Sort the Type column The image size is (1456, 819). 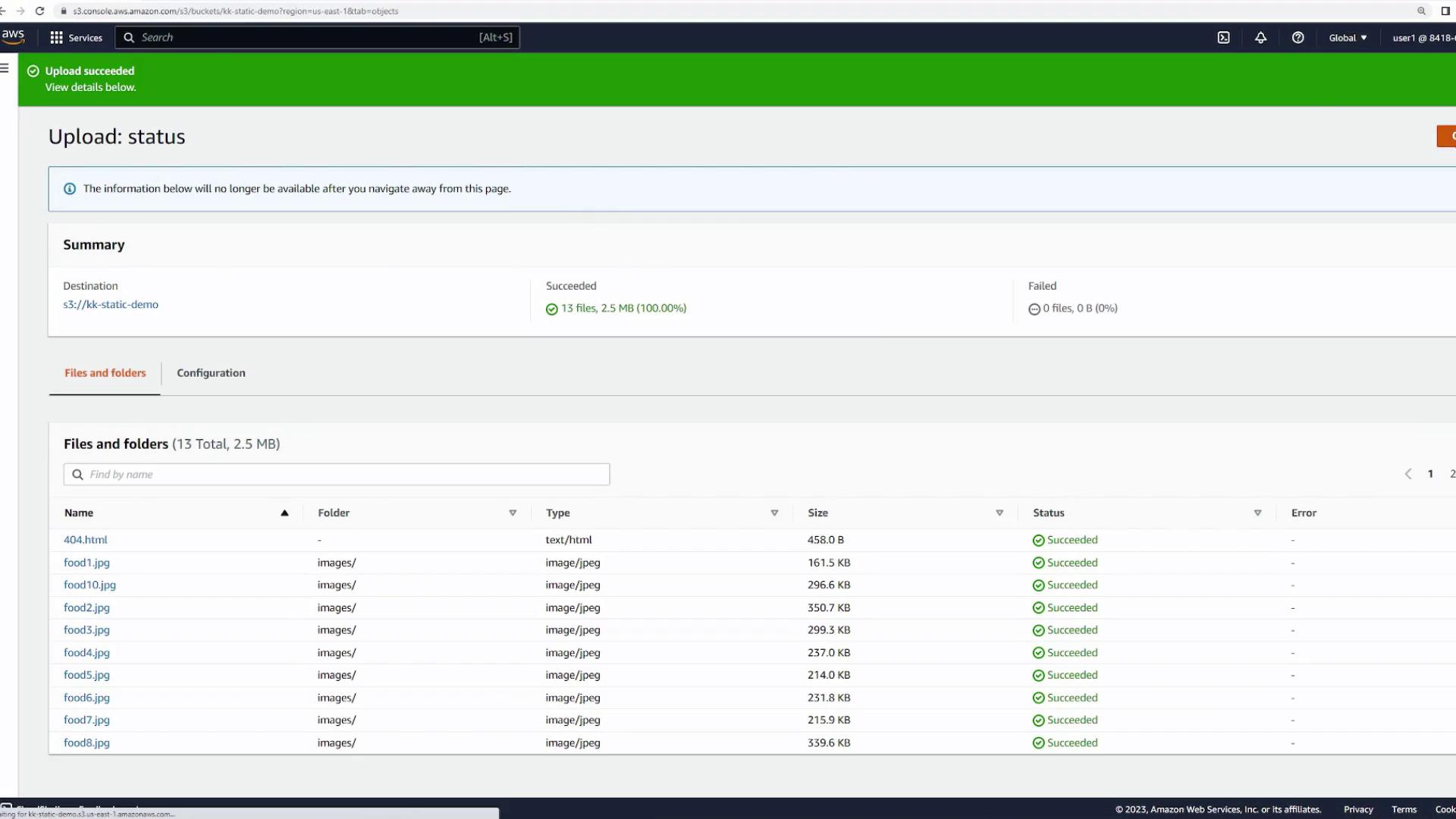[x=774, y=513]
